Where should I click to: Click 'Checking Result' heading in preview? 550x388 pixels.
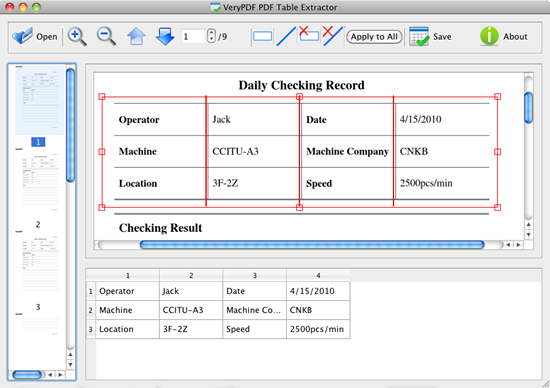pyautogui.click(x=160, y=228)
